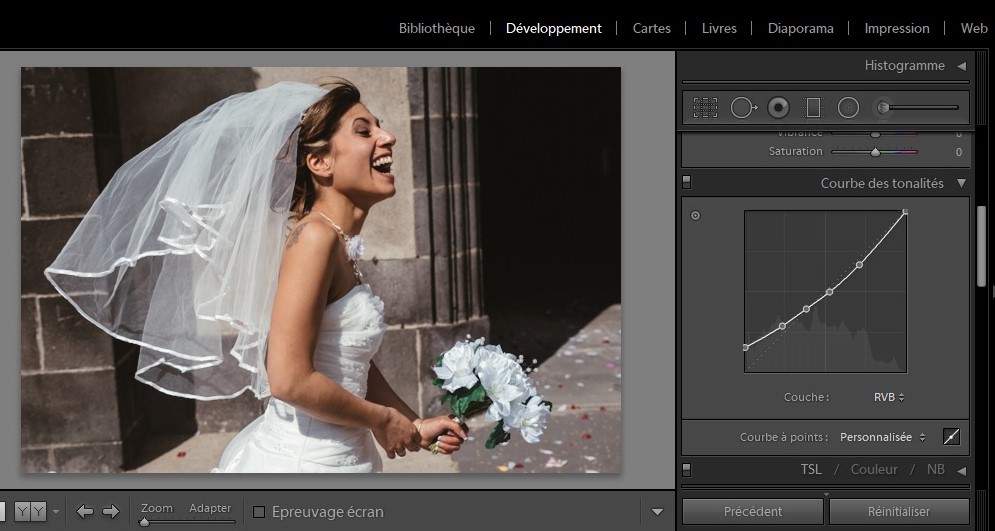Viewport: 995px width, 531px height.
Task: Open the Impression module
Action: click(x=897, y=29)
